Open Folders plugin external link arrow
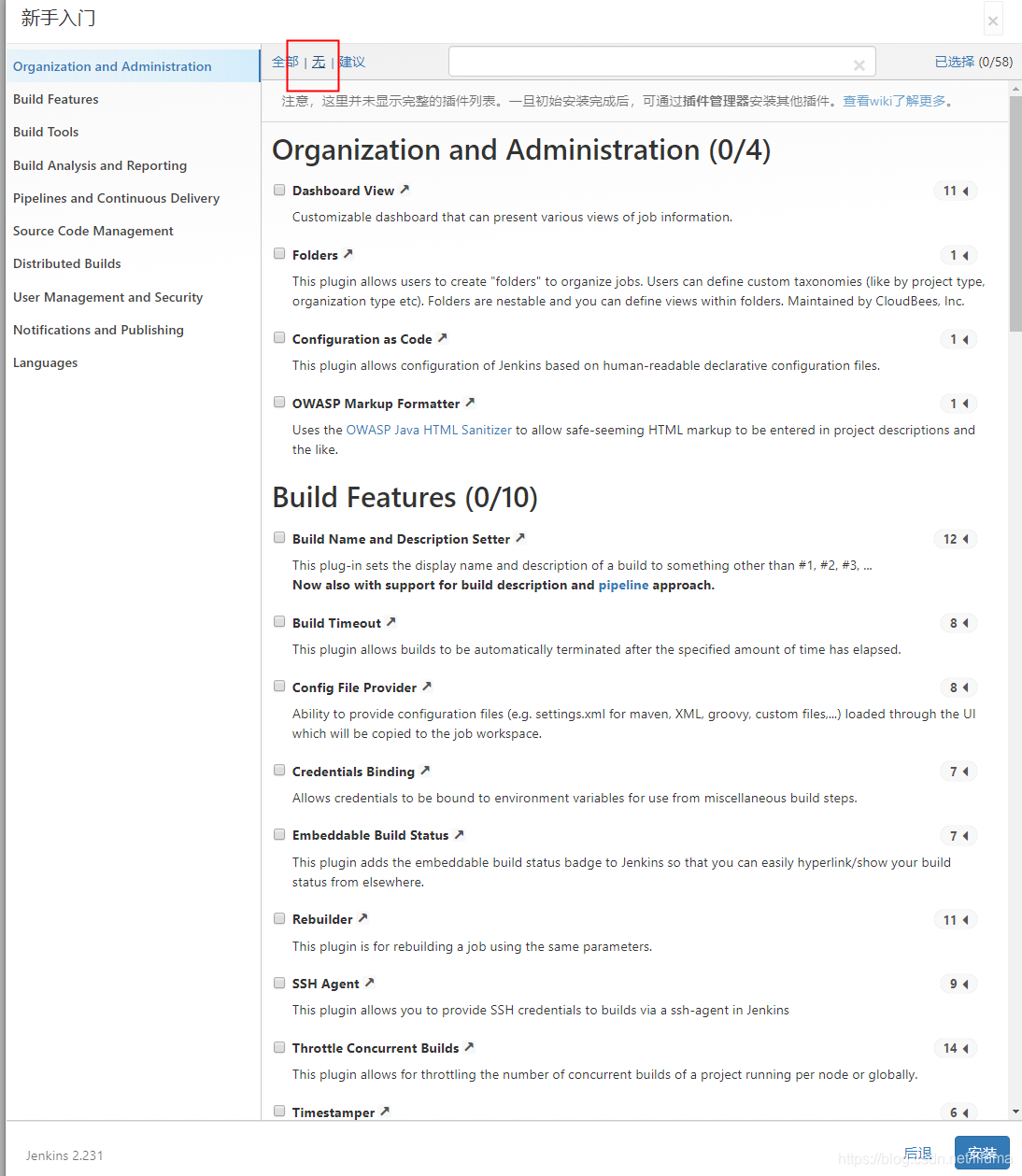This screenshot has height=1176, width=1022. [348, 254]
